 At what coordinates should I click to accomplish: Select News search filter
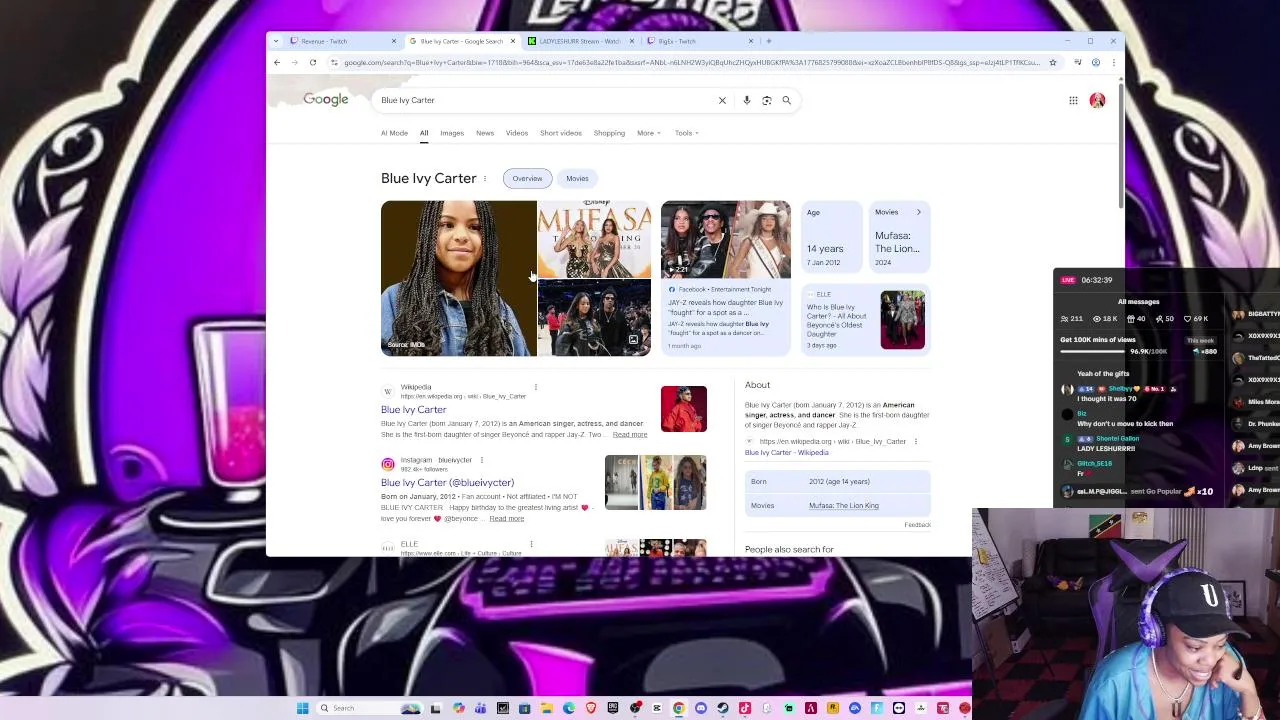pos(485,133)
